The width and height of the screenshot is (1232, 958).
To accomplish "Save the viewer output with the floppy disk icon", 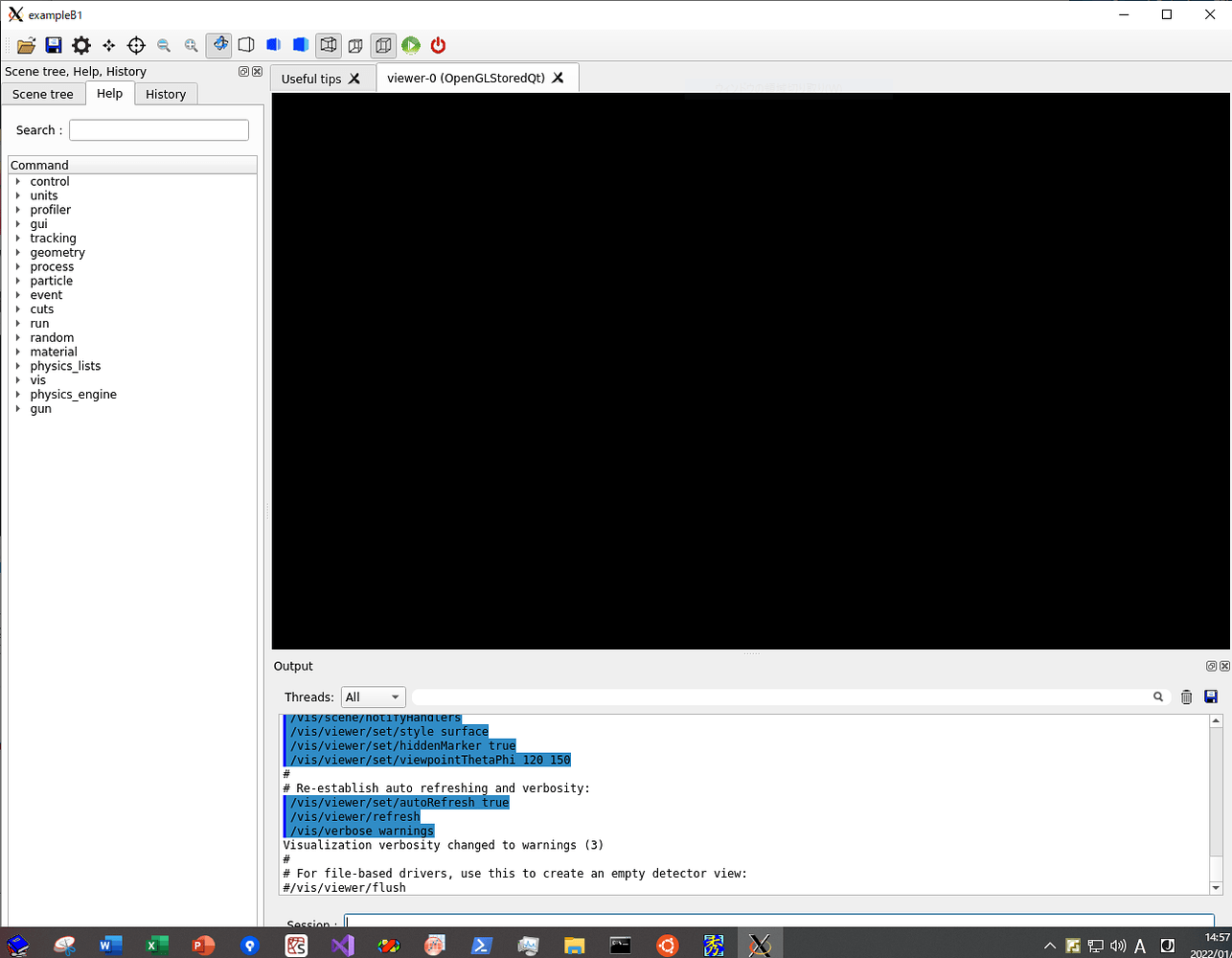I will point(54,45).
